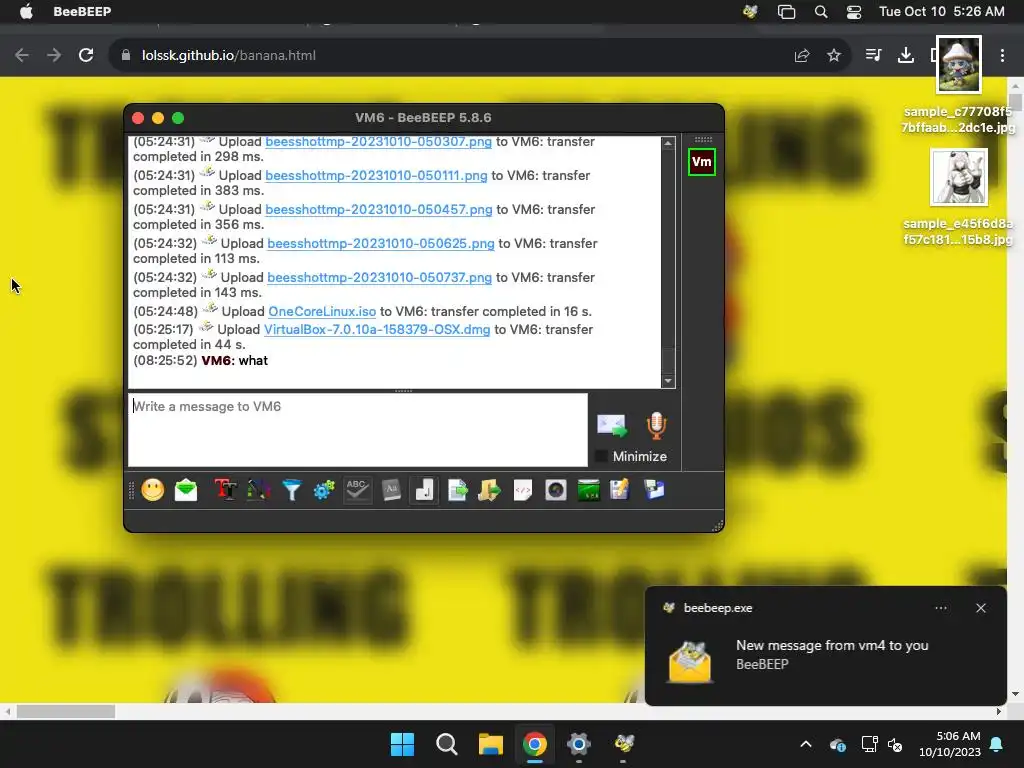Toggle the return-key send icon
The height and width of the screenshot is (768, 1024).
[x=424, y=490]
